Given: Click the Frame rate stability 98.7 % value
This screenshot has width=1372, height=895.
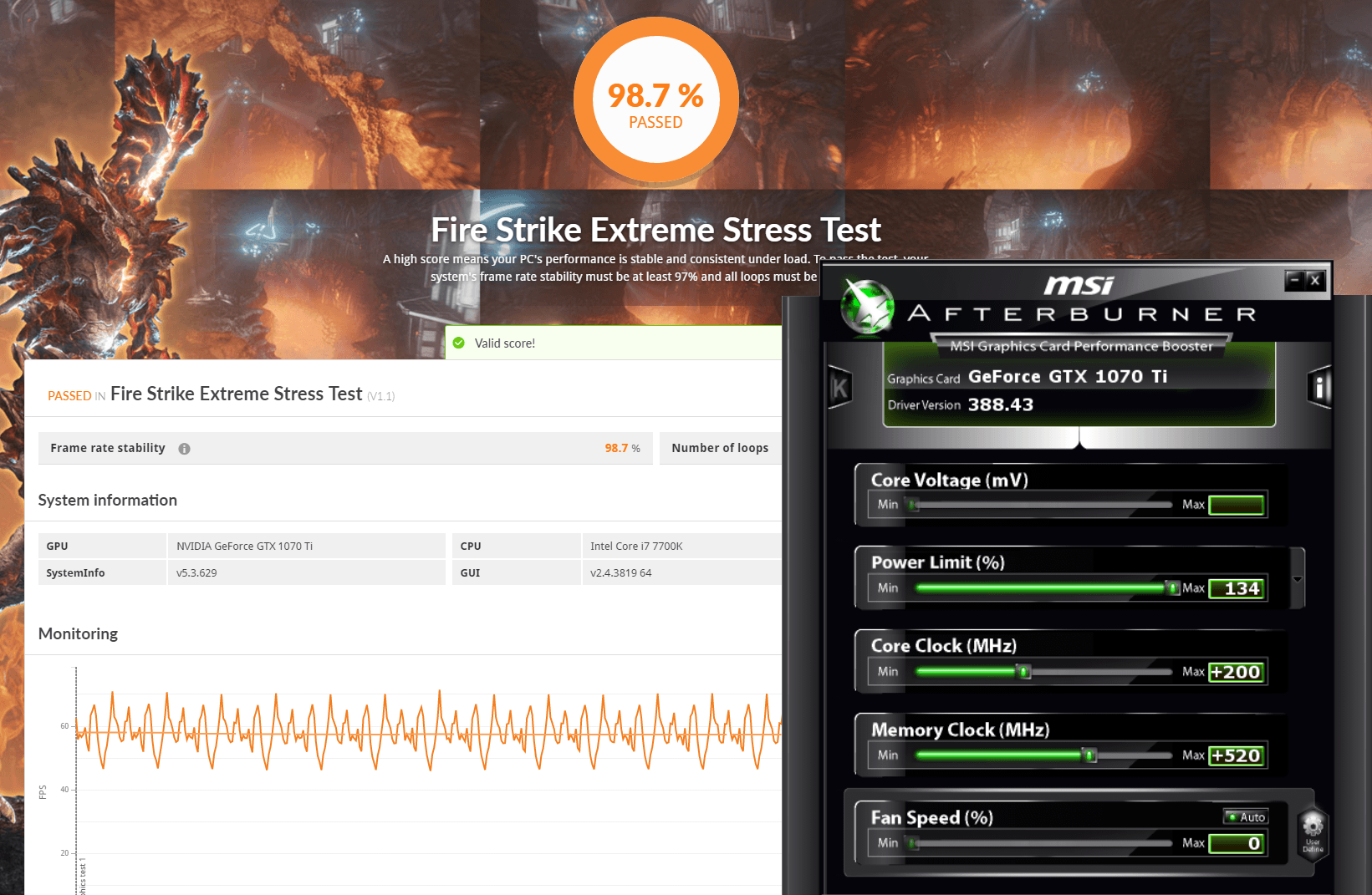Looking at the screenshot, I should coord(622,449).
